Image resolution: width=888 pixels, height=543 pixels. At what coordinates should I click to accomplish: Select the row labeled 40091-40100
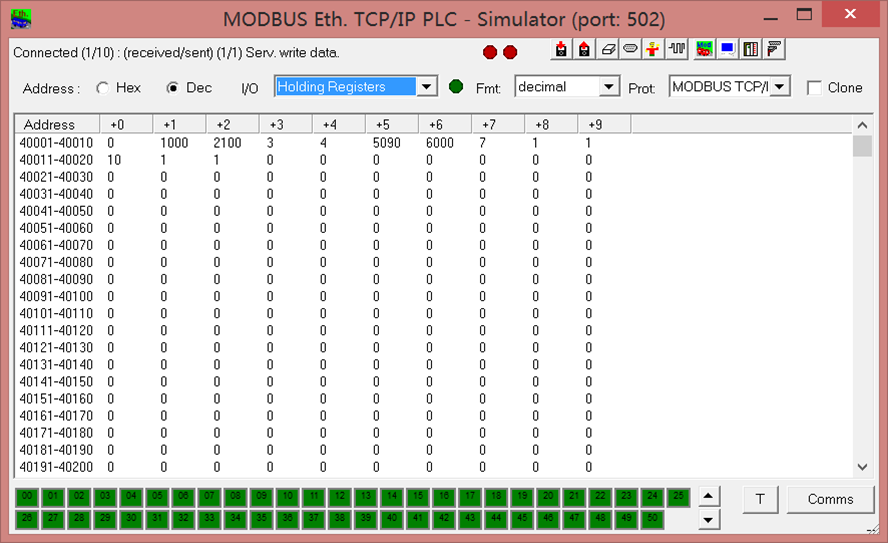tap(56, 297)
